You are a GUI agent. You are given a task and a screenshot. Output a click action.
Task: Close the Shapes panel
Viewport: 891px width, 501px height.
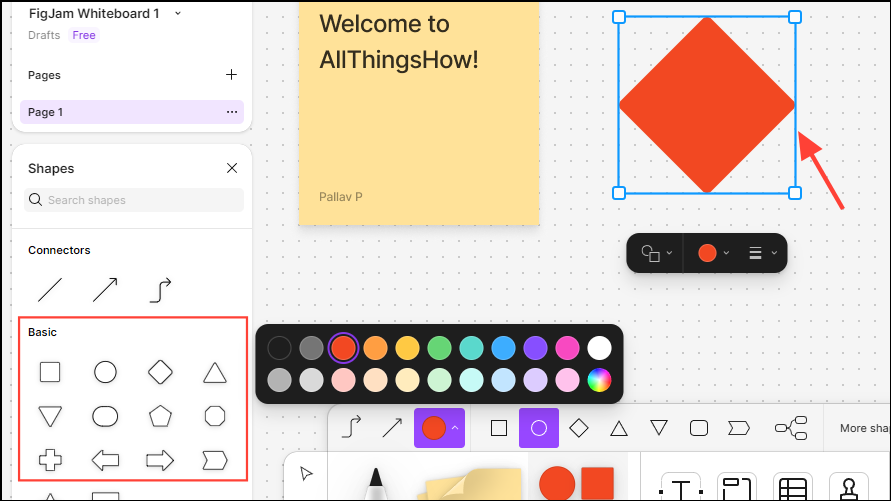pos(232,168)
